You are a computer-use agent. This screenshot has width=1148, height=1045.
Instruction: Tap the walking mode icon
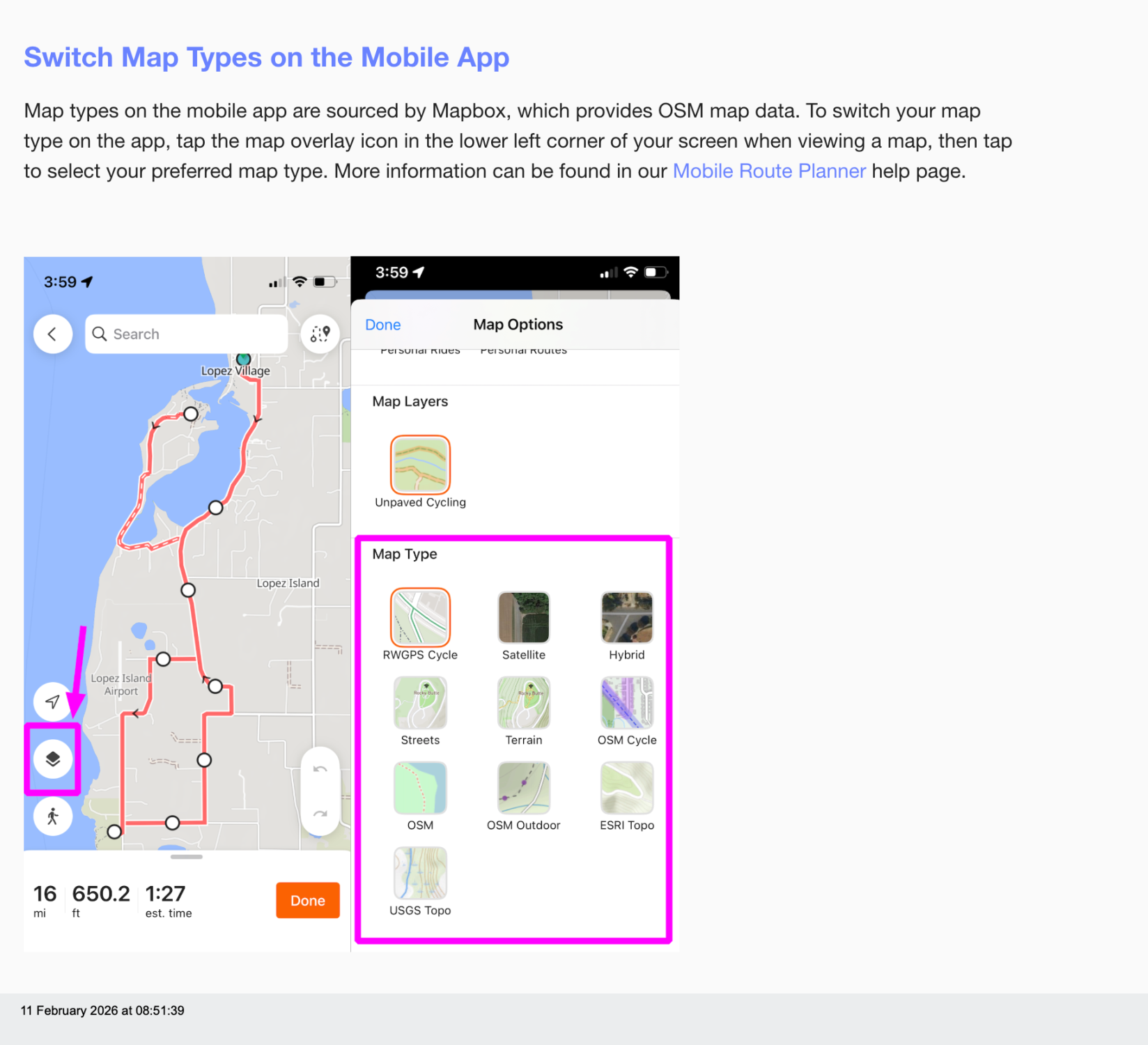(53, 816)
